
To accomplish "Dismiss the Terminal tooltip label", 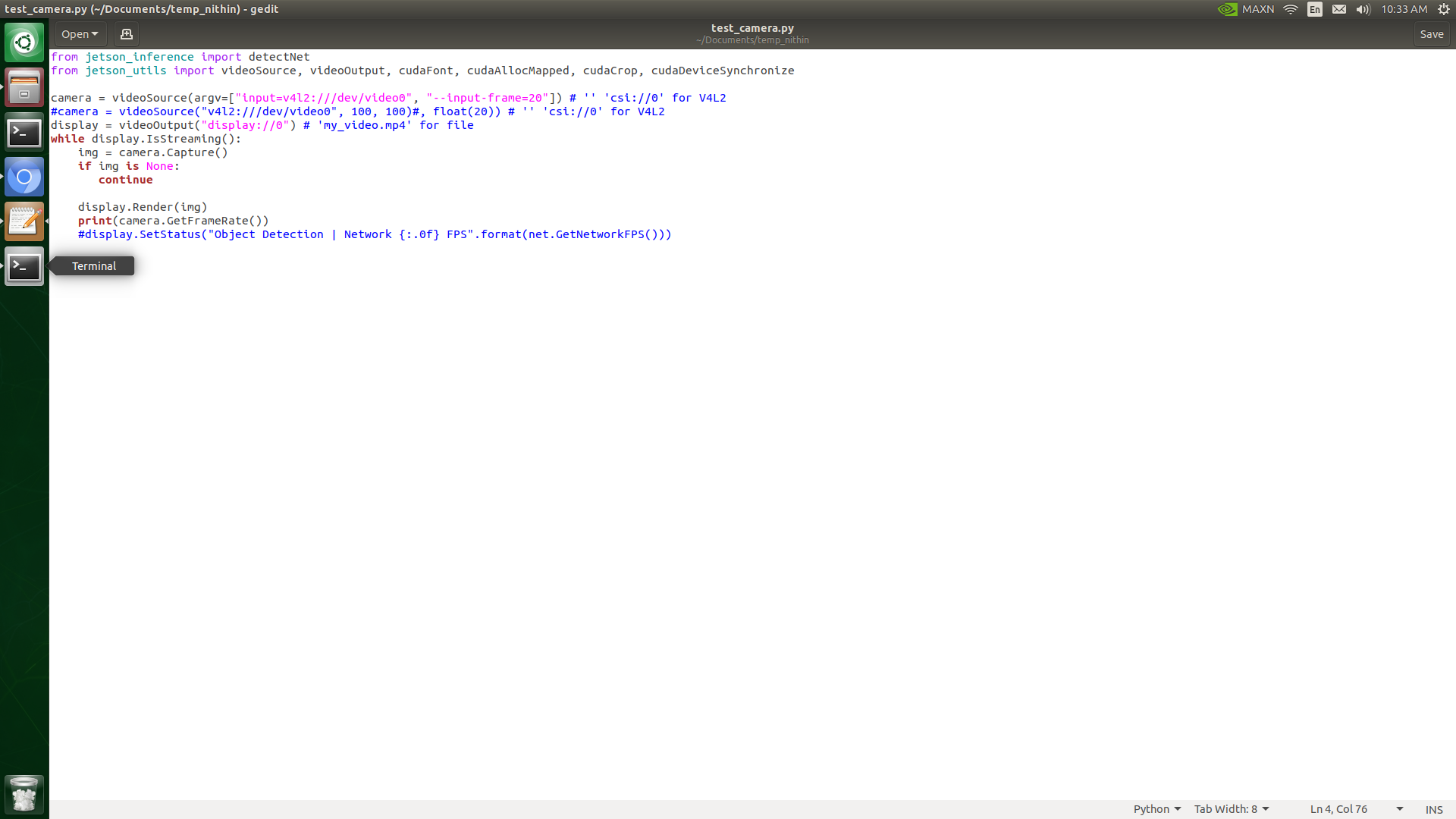I will click(x=93, y=266).
